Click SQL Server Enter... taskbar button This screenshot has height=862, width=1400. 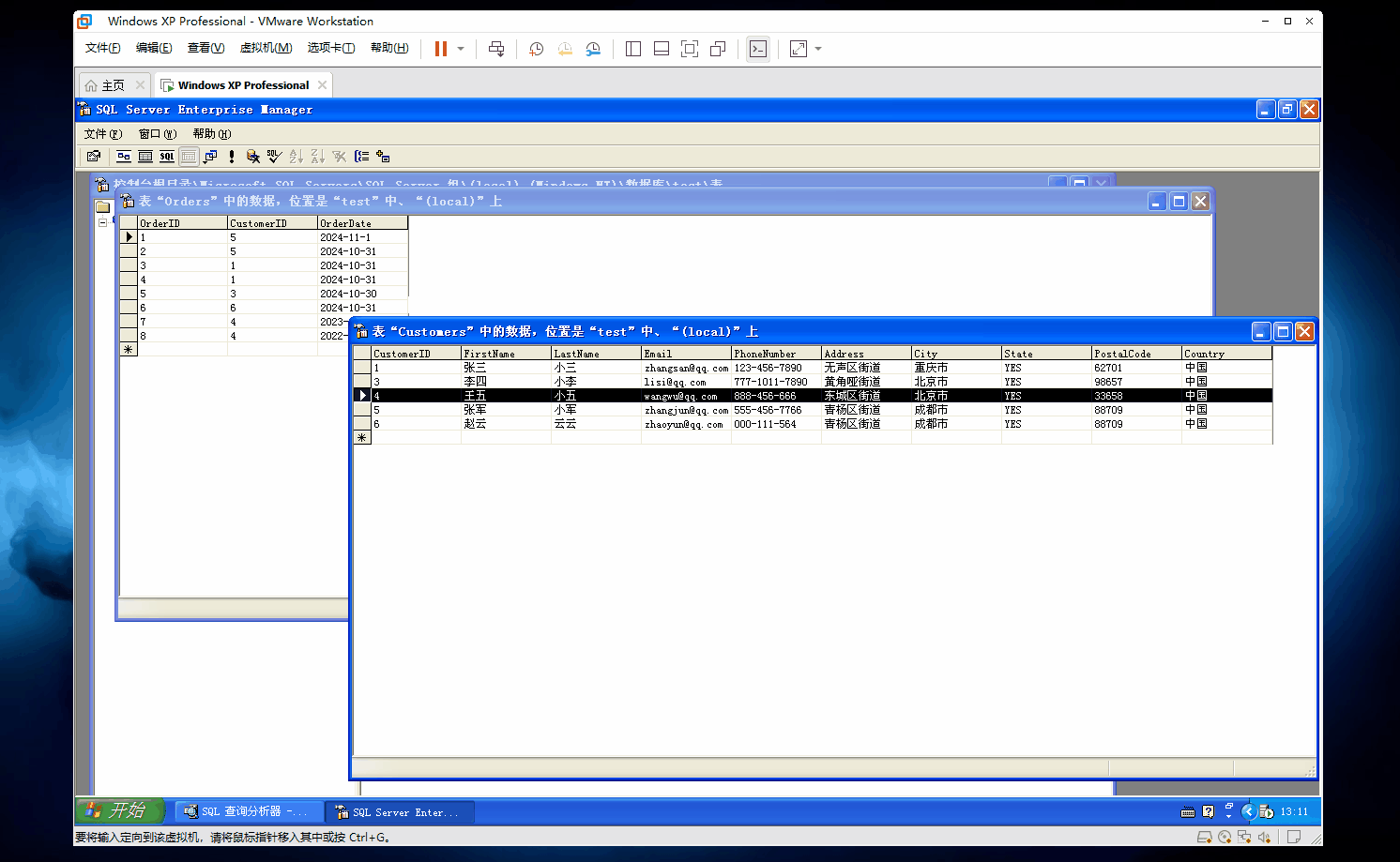point(400,812)
